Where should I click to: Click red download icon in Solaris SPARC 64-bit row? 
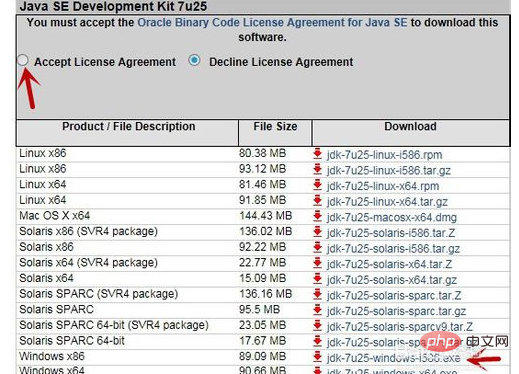(x=317, y=341)
